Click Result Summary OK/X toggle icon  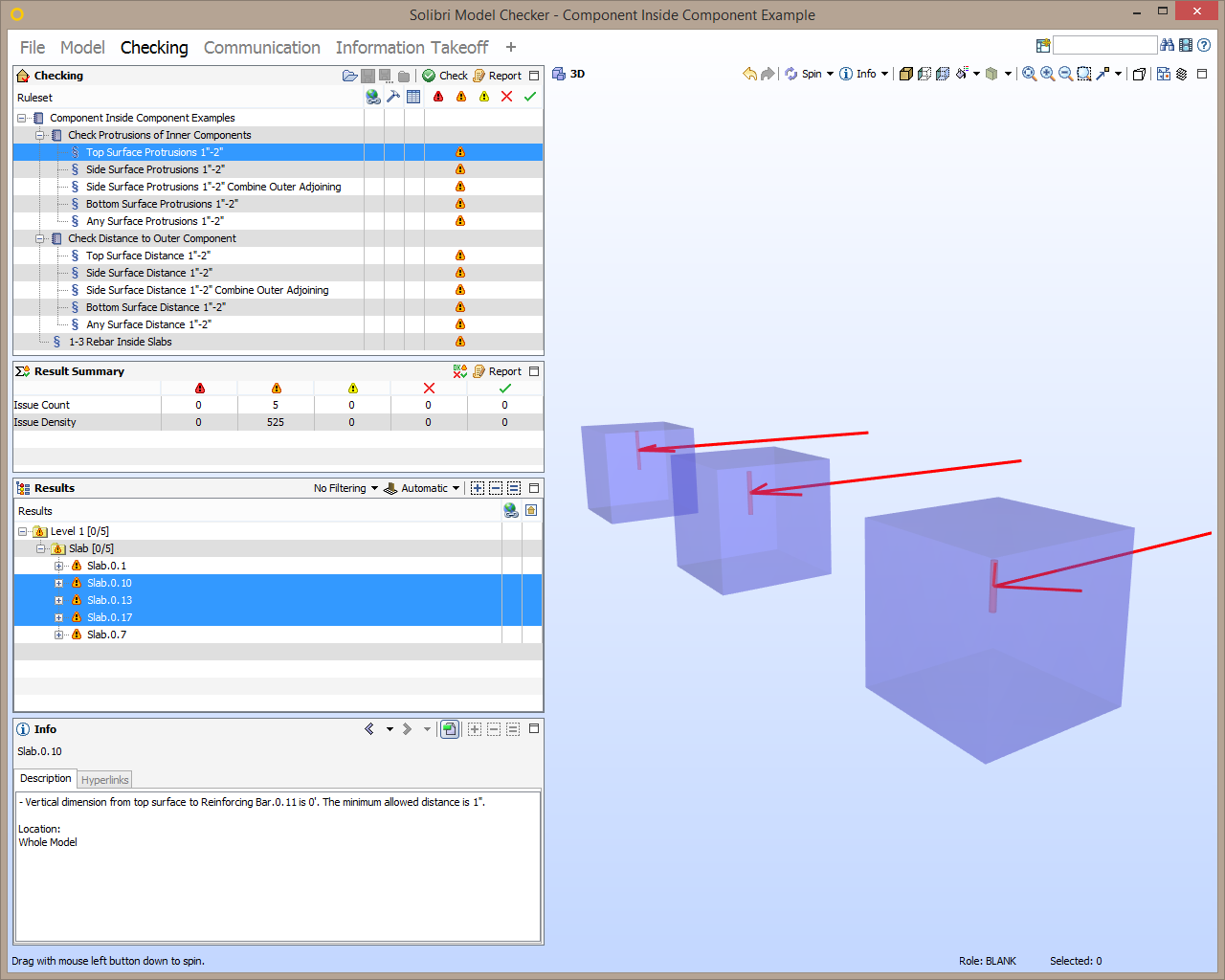coord(460,371)
